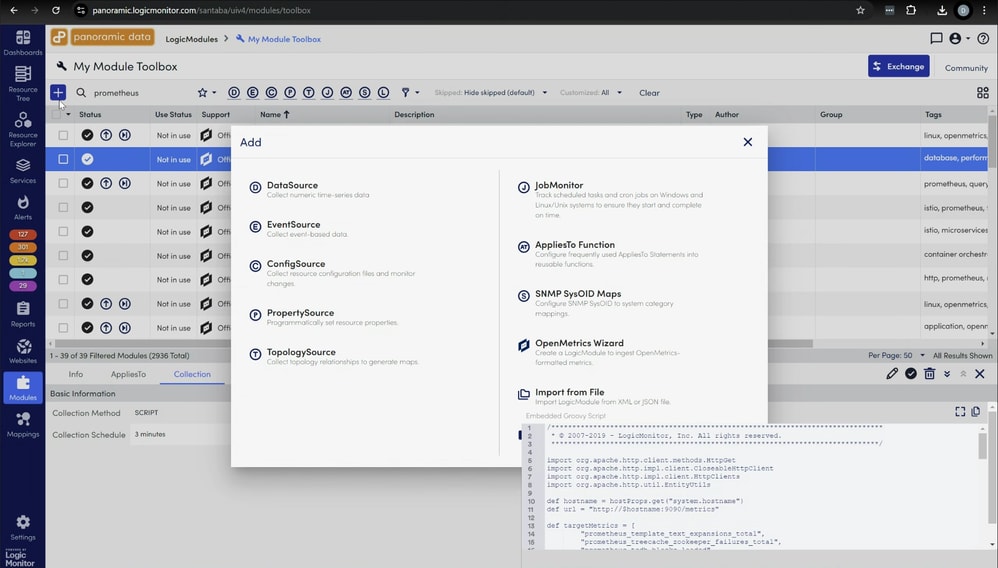The width and height of the screenshot is (998, 568).
Task: Click Clear to reset filters
Action: click(x=649, y=92)
